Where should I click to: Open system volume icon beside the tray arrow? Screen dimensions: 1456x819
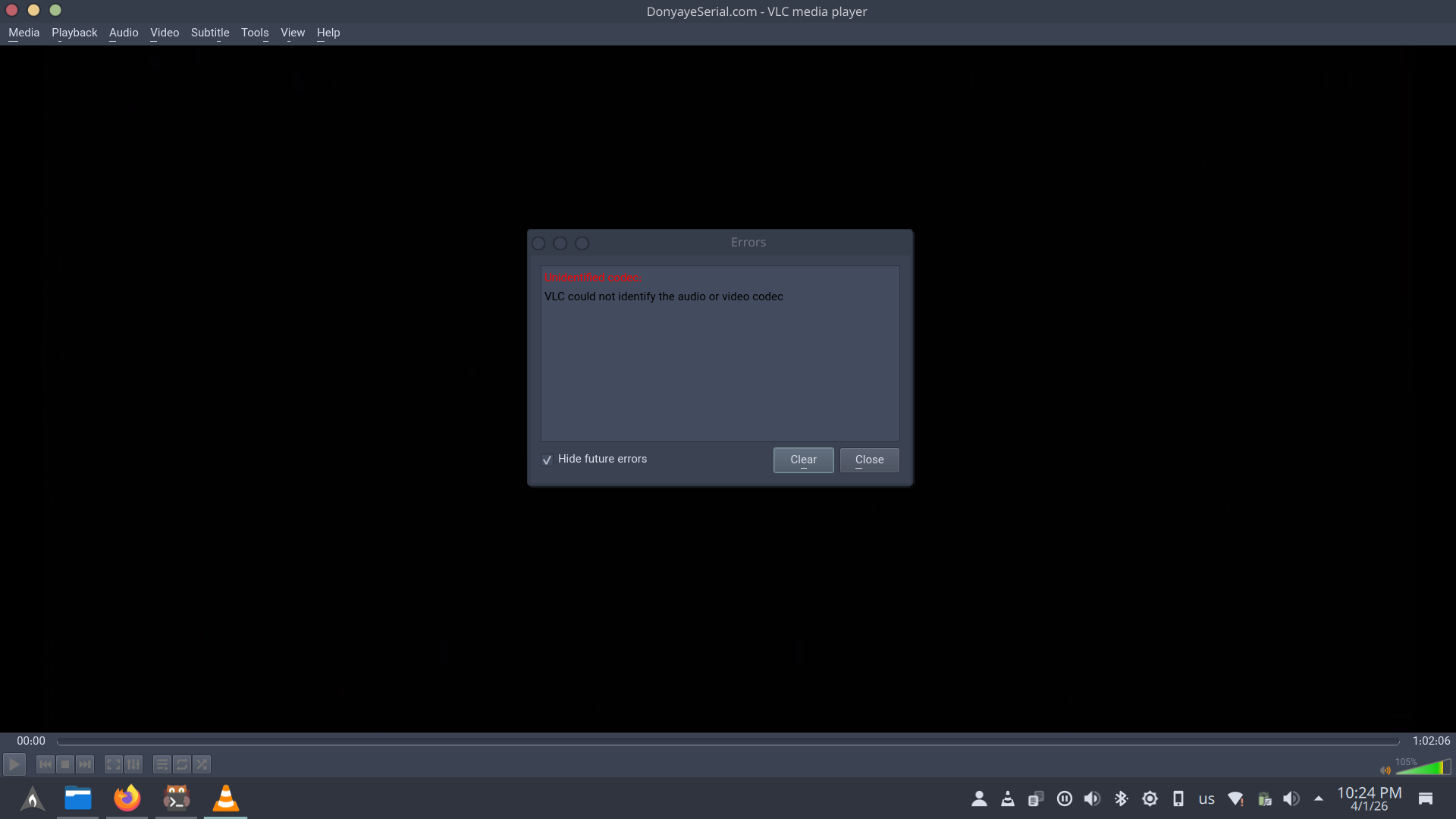click(x=1291, y=799)
